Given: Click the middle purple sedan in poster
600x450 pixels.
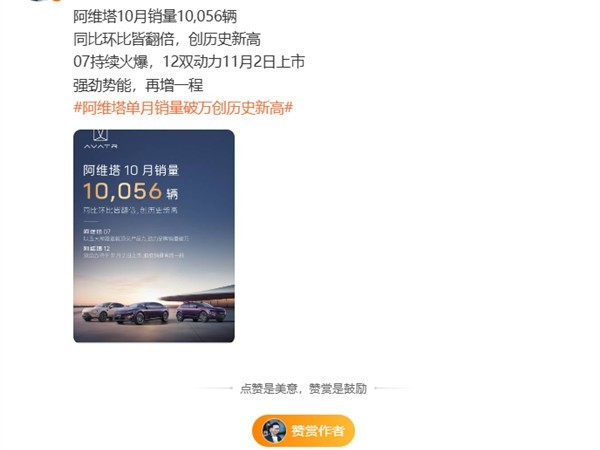Looking at the screenshot, I should [141, 313].
